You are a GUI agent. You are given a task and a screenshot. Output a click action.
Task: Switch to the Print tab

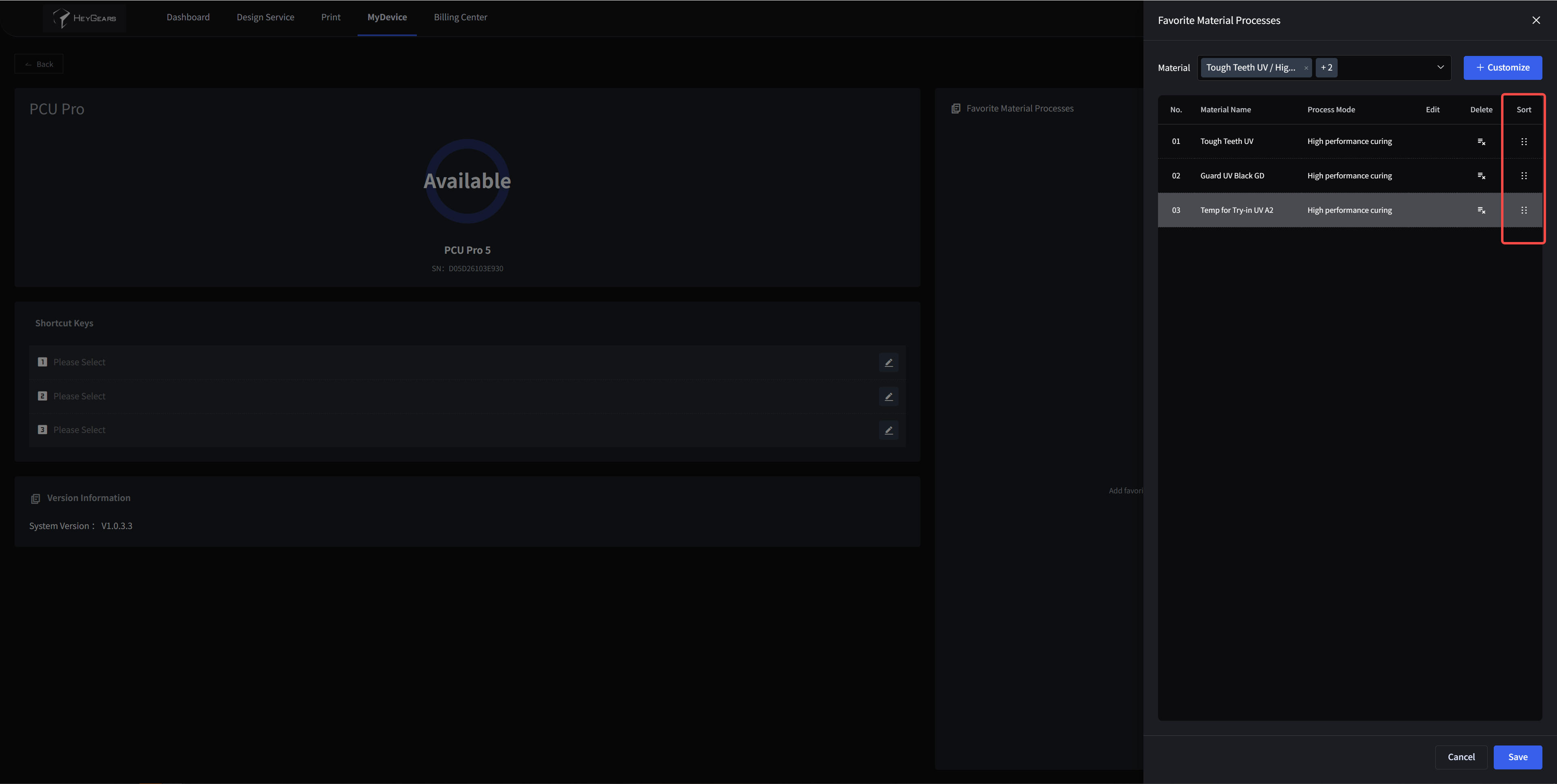[330, 17]
